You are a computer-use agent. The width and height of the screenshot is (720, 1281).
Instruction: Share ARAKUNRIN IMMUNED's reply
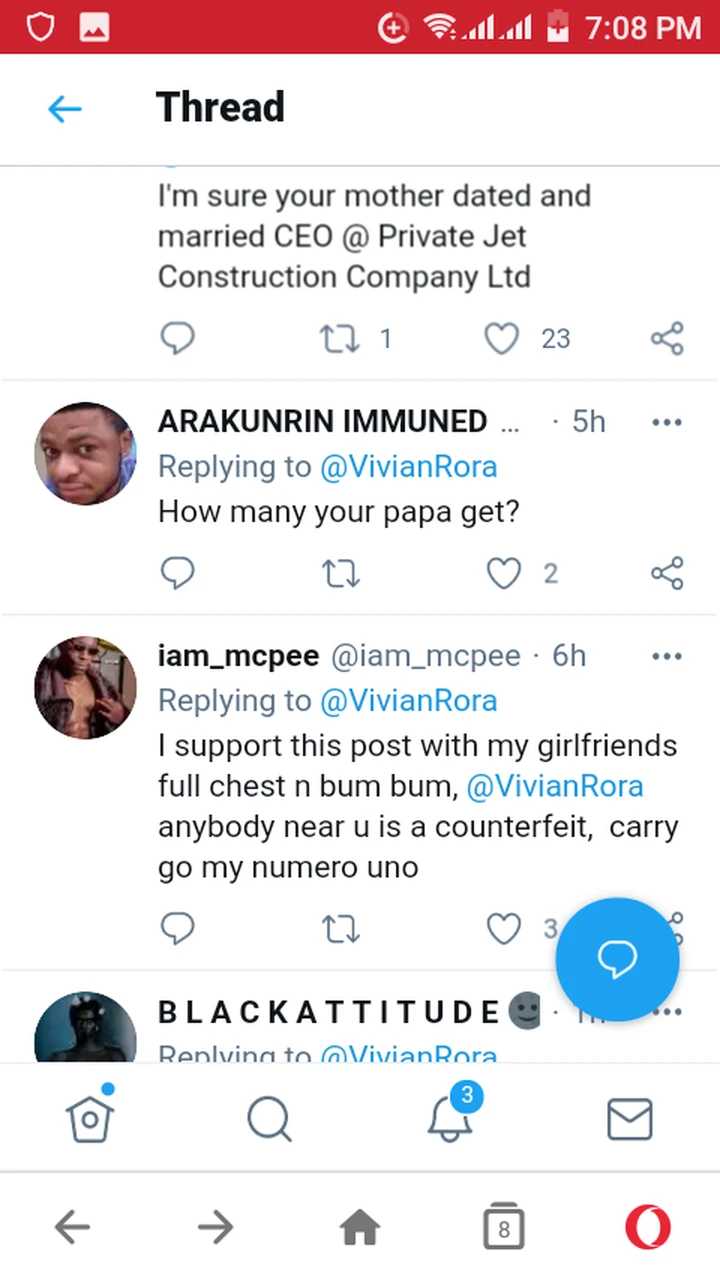667,573
